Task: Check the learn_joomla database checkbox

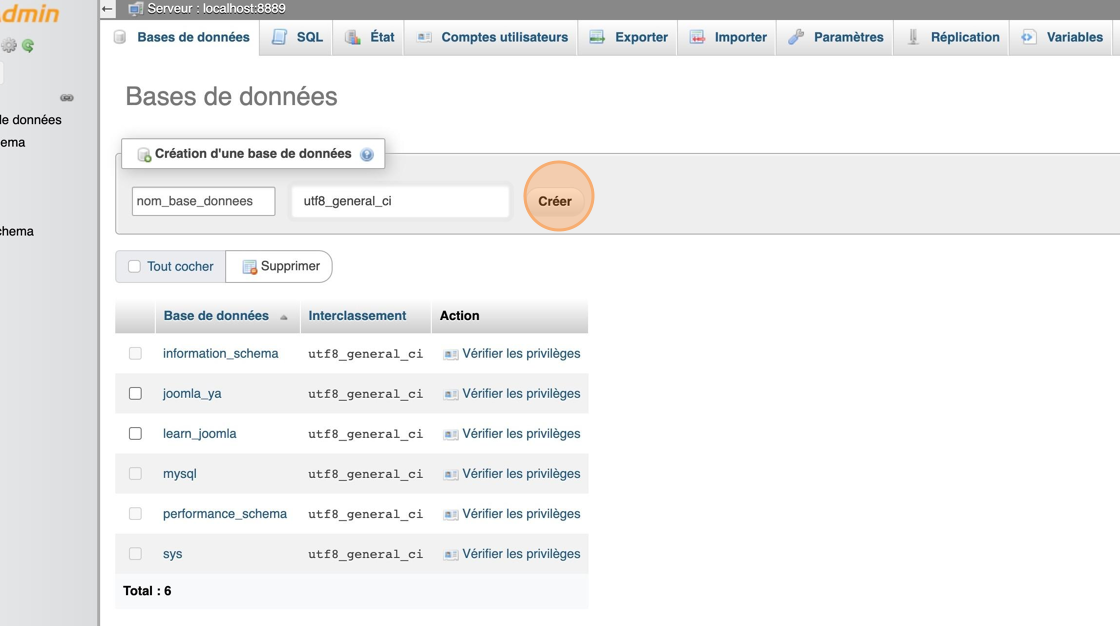Action: click(x=135, y=433)
